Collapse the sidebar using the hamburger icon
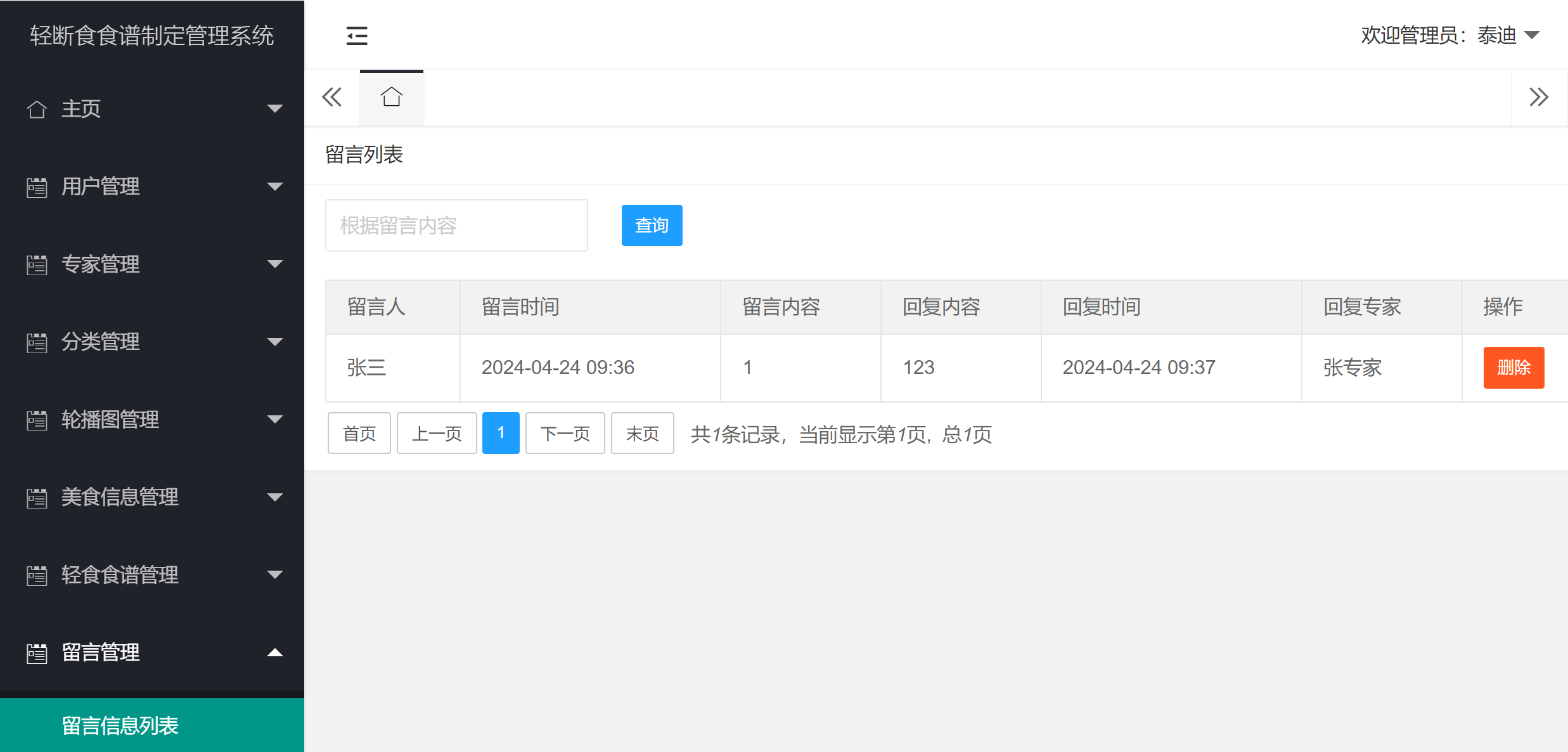1568x752 pixels. 356,36
